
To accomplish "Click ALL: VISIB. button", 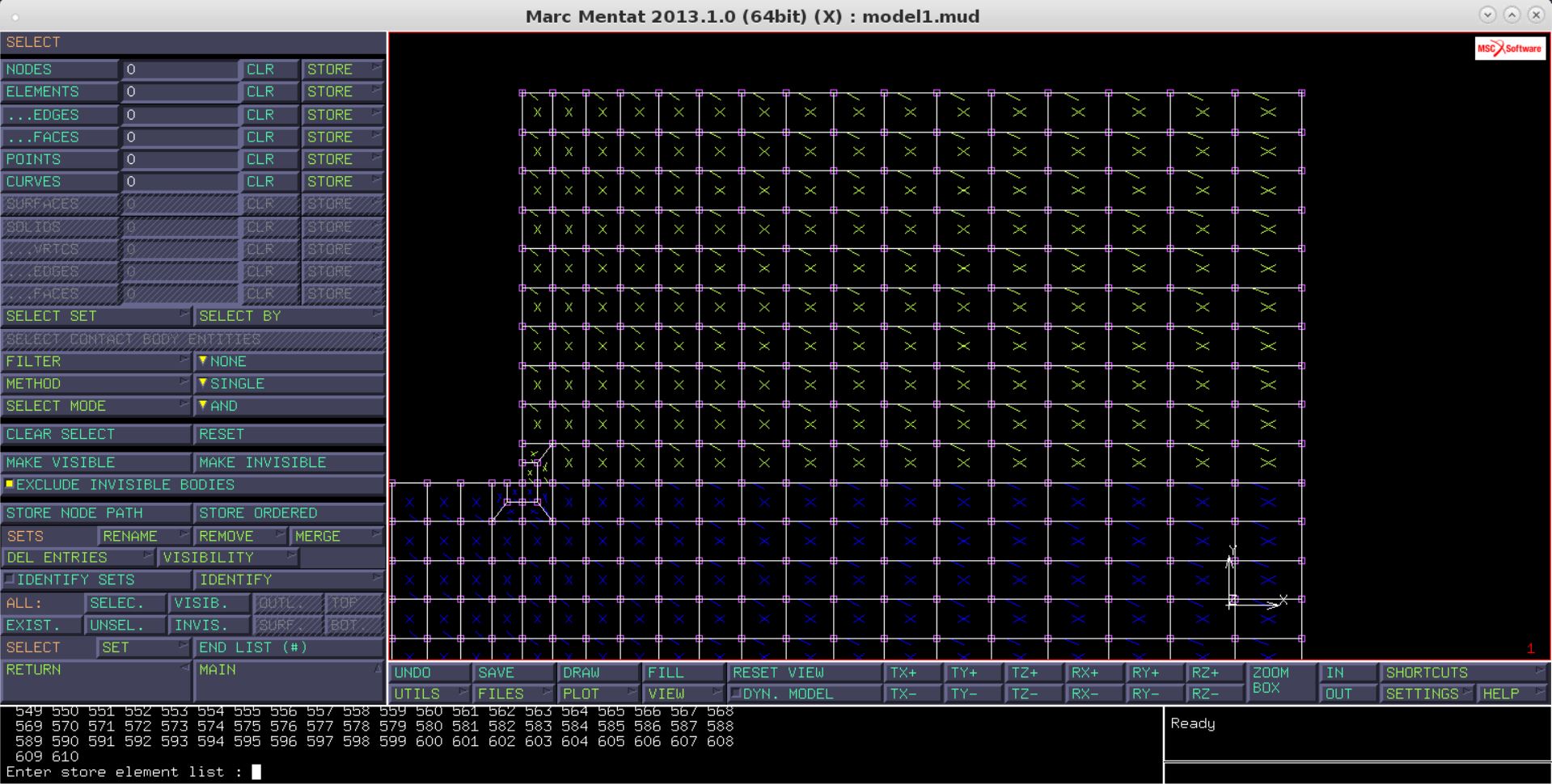I will click(209, 603).
